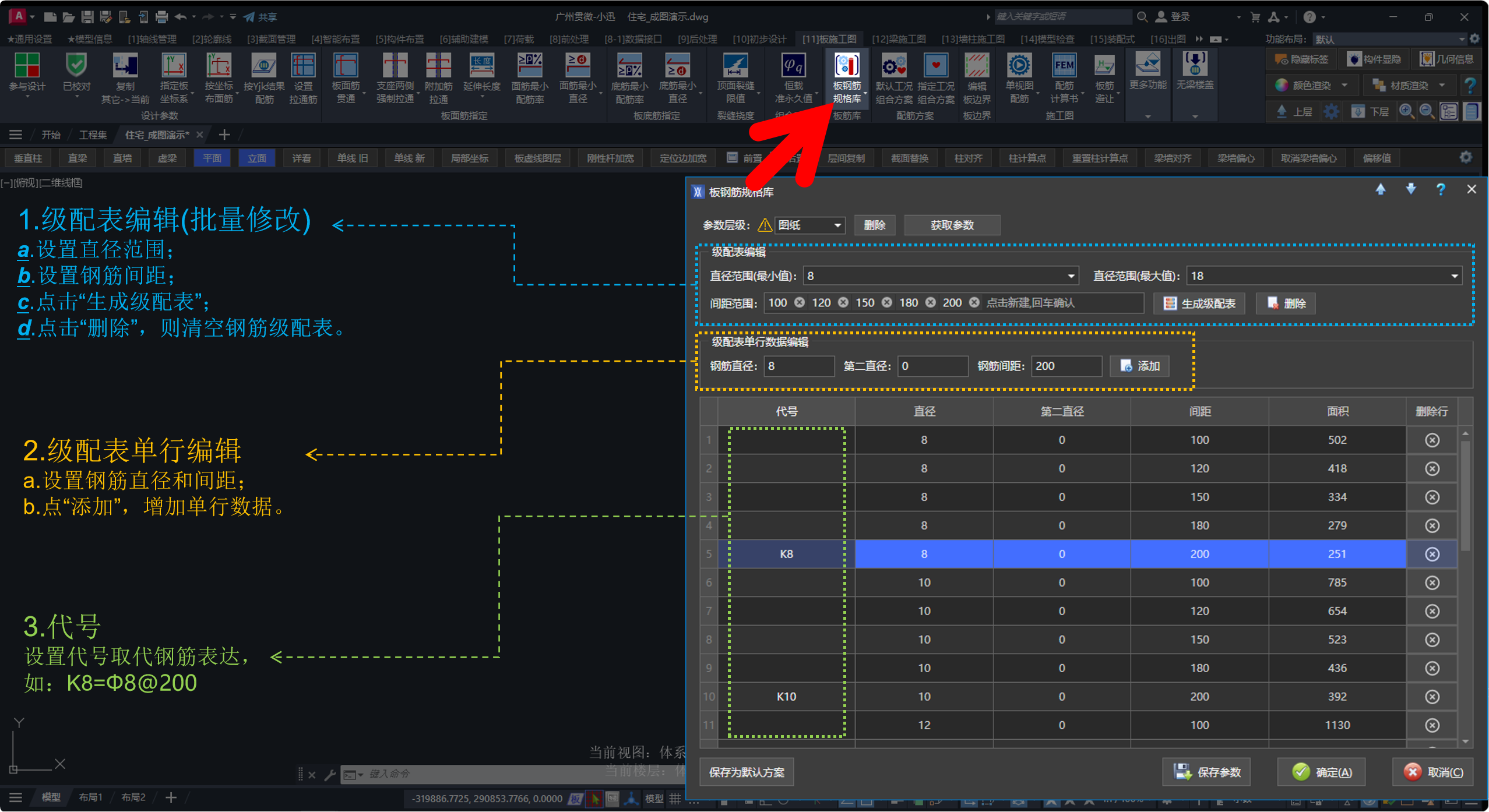
Task: Toggle 单线 新 display mode
Action: tap(410, 158)
